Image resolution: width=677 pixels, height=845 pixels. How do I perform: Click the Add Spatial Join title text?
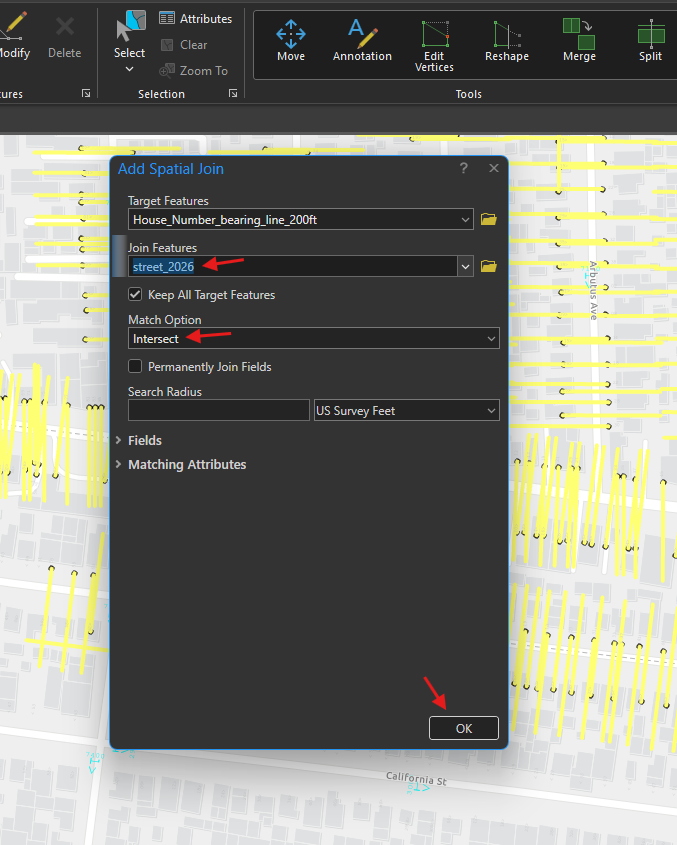point(170,169)
